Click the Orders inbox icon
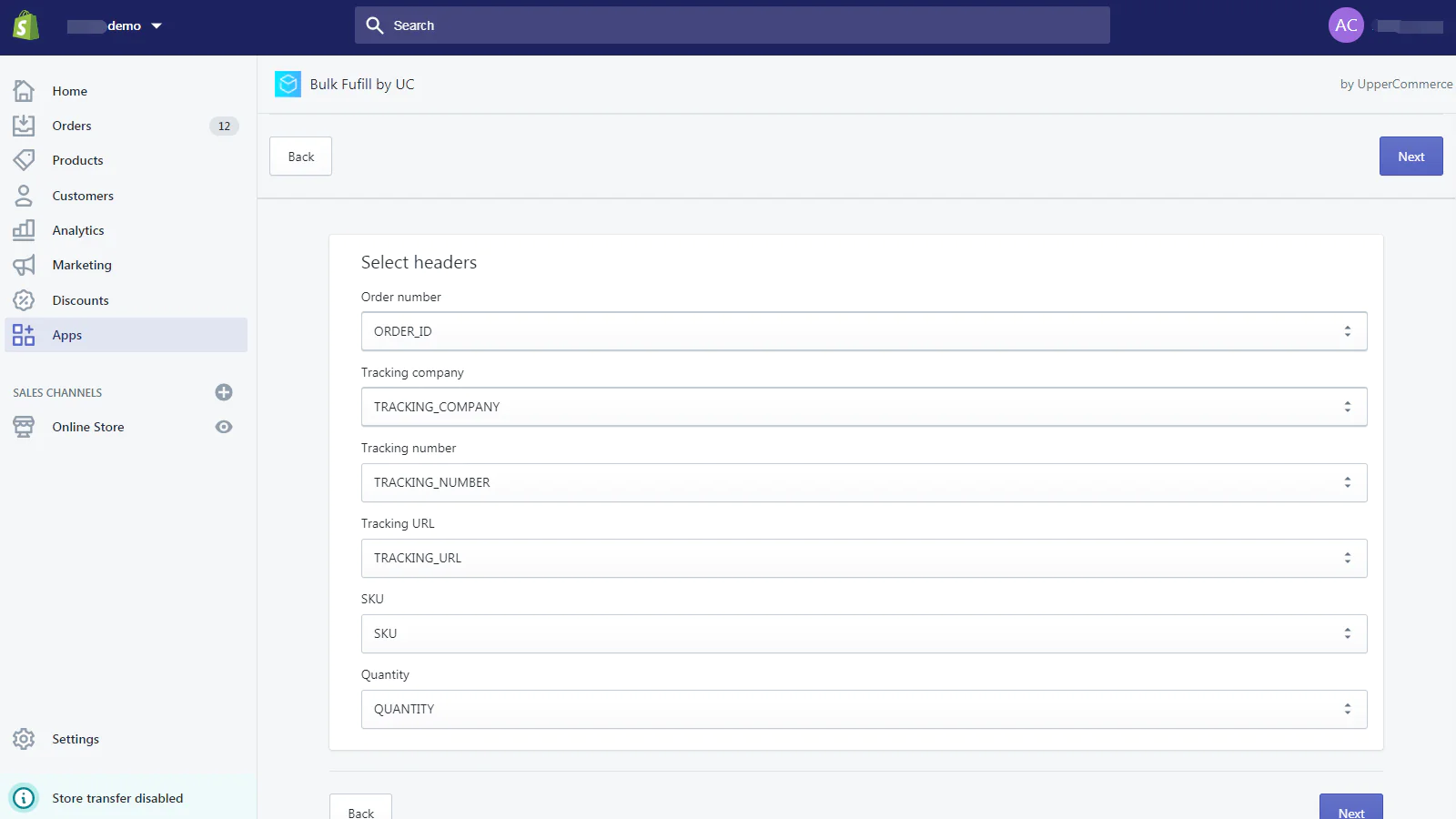 click(24, 126)
